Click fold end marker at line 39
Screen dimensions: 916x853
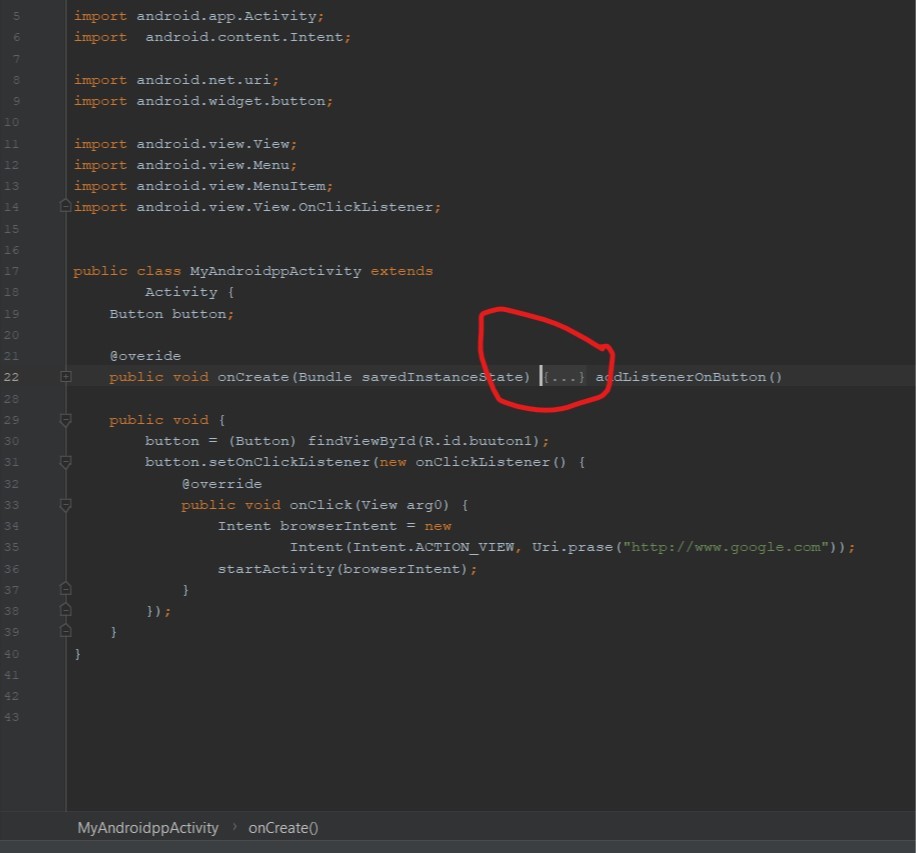tap(65, 631)
